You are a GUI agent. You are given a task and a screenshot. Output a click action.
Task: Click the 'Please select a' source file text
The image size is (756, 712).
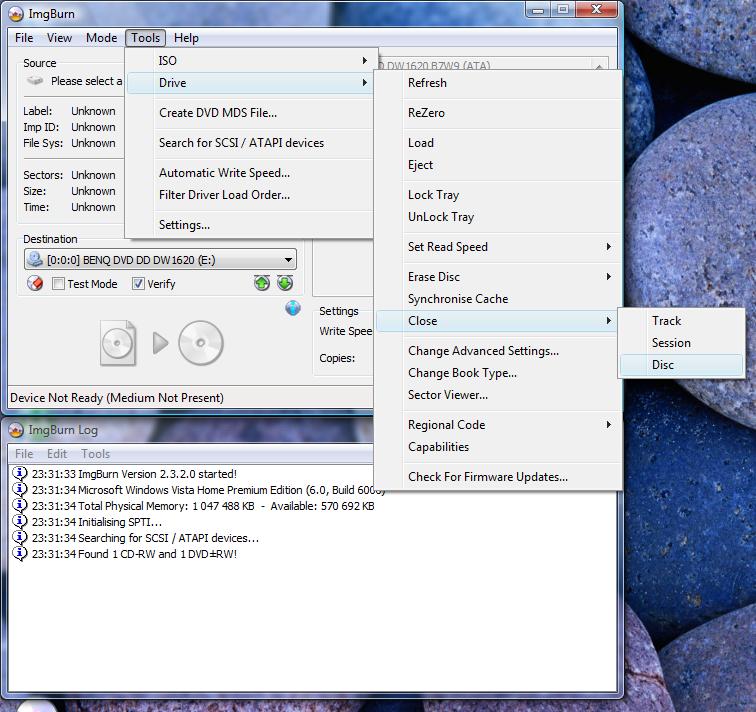click(x=87, y=81)
